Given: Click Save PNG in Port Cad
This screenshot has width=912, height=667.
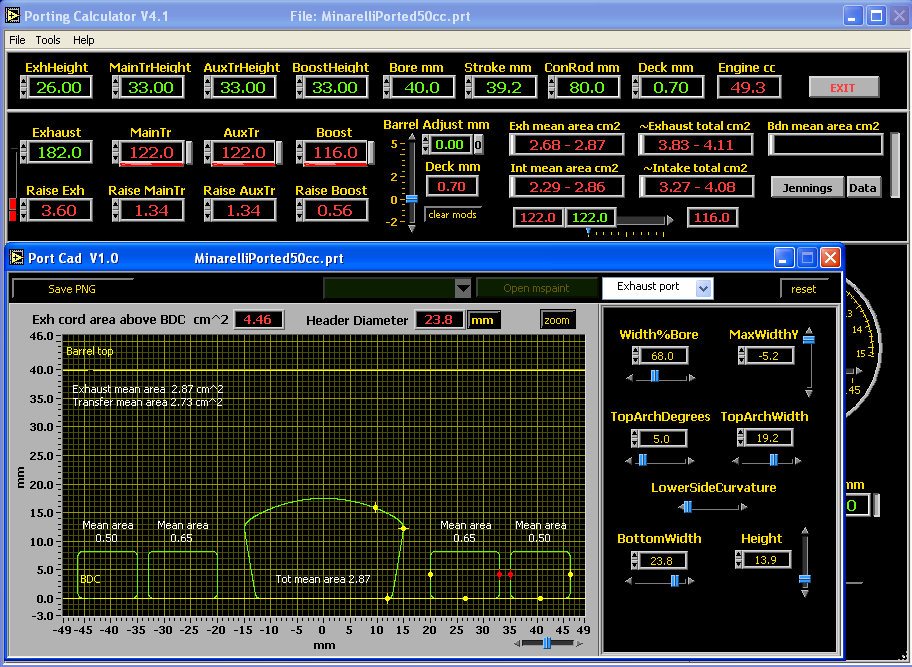Looking at the screenshot, I should tap(72, 289).
